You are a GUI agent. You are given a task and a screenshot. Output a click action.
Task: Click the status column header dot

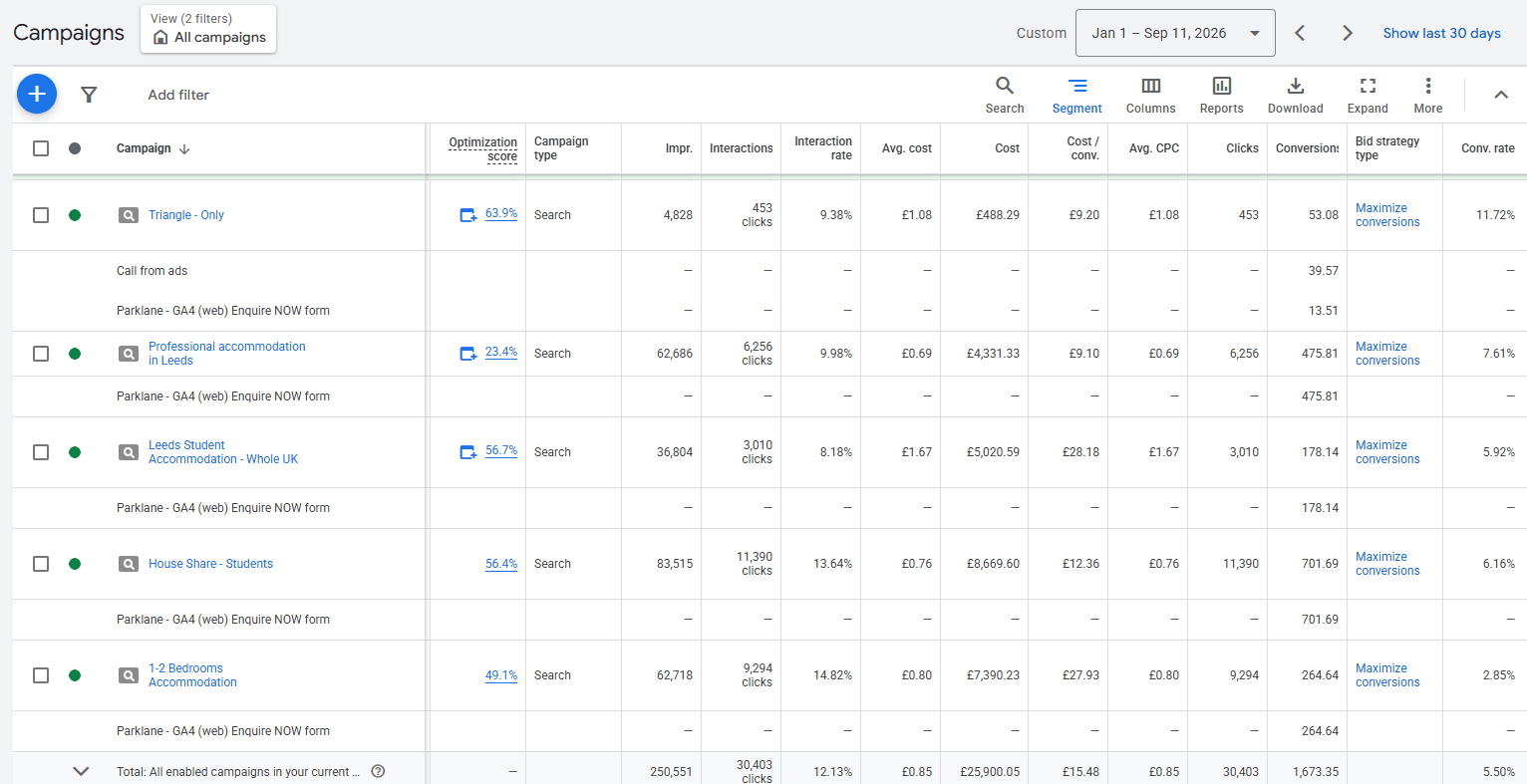pos(75,148)
